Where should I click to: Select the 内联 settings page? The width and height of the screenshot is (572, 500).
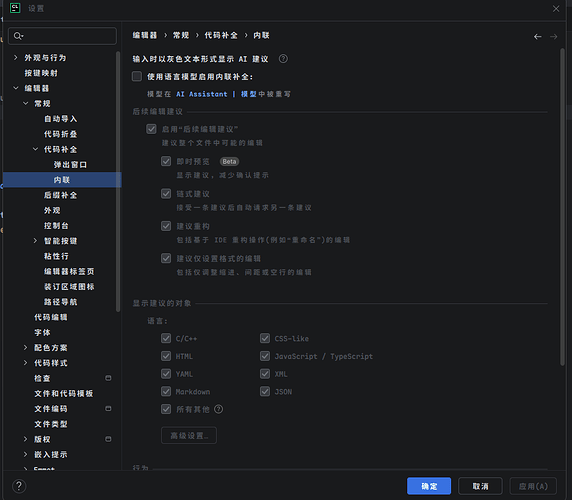tap(62, 180)
